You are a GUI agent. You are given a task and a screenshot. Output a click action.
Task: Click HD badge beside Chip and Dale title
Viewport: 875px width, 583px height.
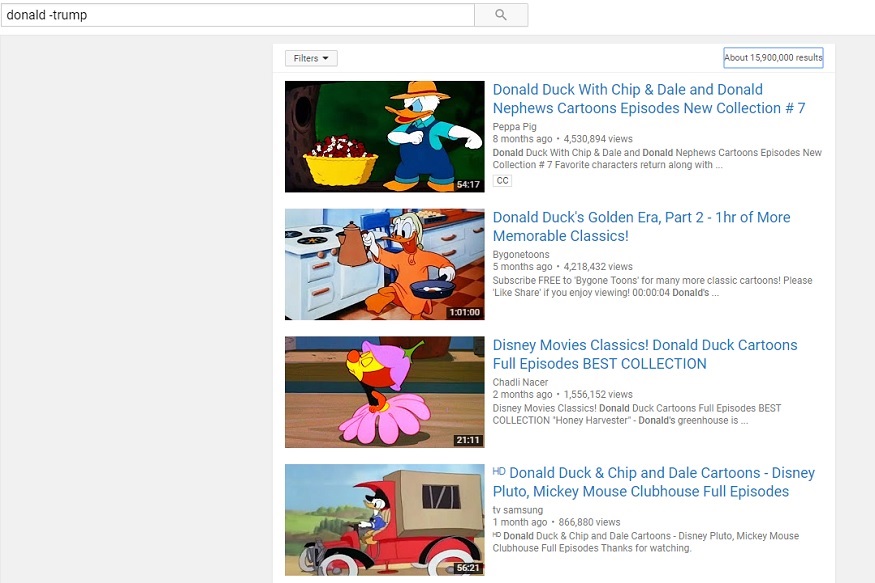pyautogui.click(x=499, y=471)
